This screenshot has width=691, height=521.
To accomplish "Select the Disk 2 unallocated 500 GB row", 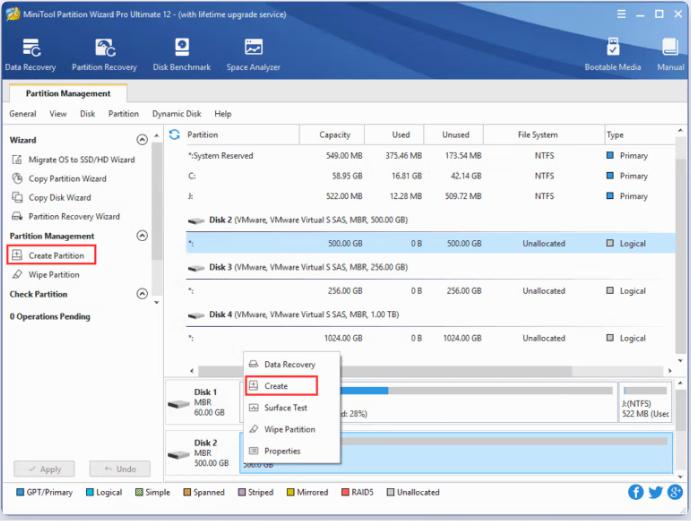I will (x=430, y=243).
